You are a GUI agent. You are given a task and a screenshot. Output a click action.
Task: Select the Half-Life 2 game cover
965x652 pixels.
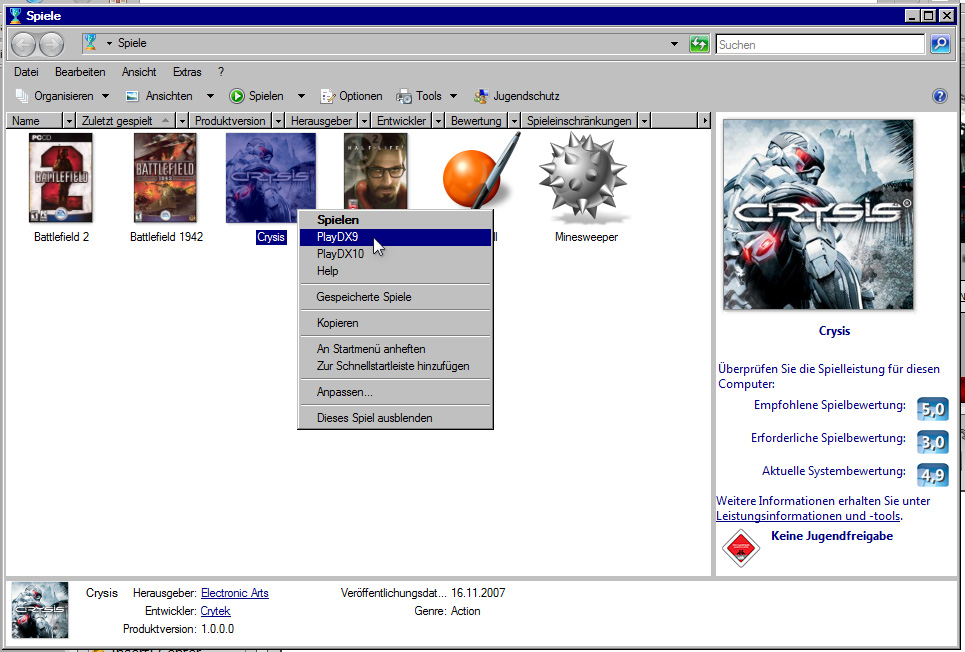point(375,172)
